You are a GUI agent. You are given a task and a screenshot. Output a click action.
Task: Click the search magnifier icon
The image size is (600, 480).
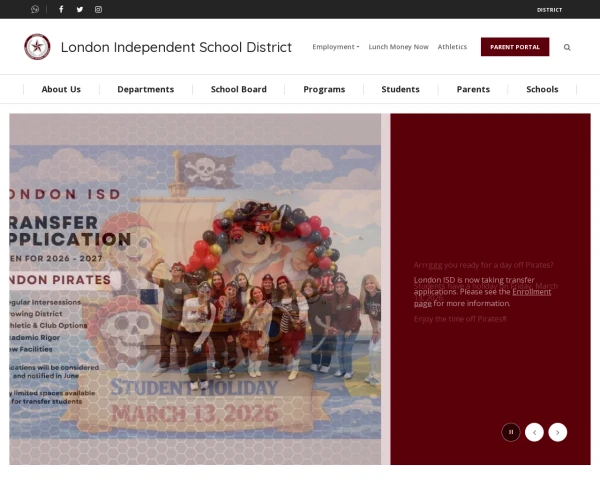567,47
